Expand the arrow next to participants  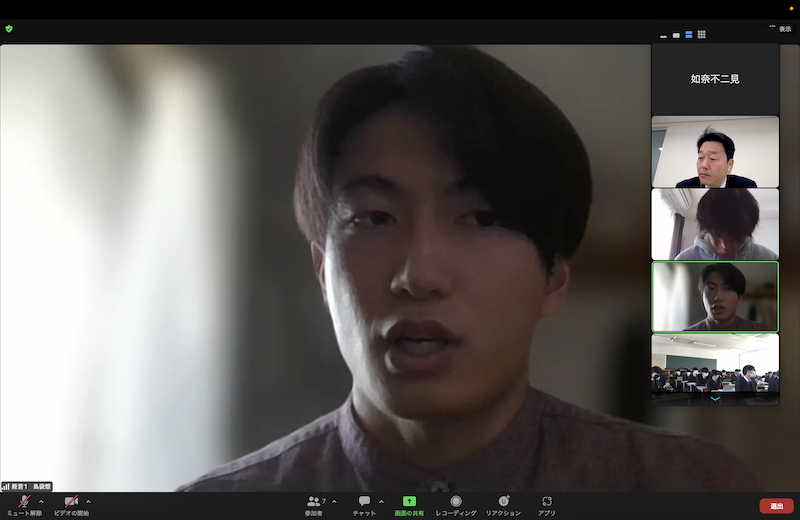point(334,502)
